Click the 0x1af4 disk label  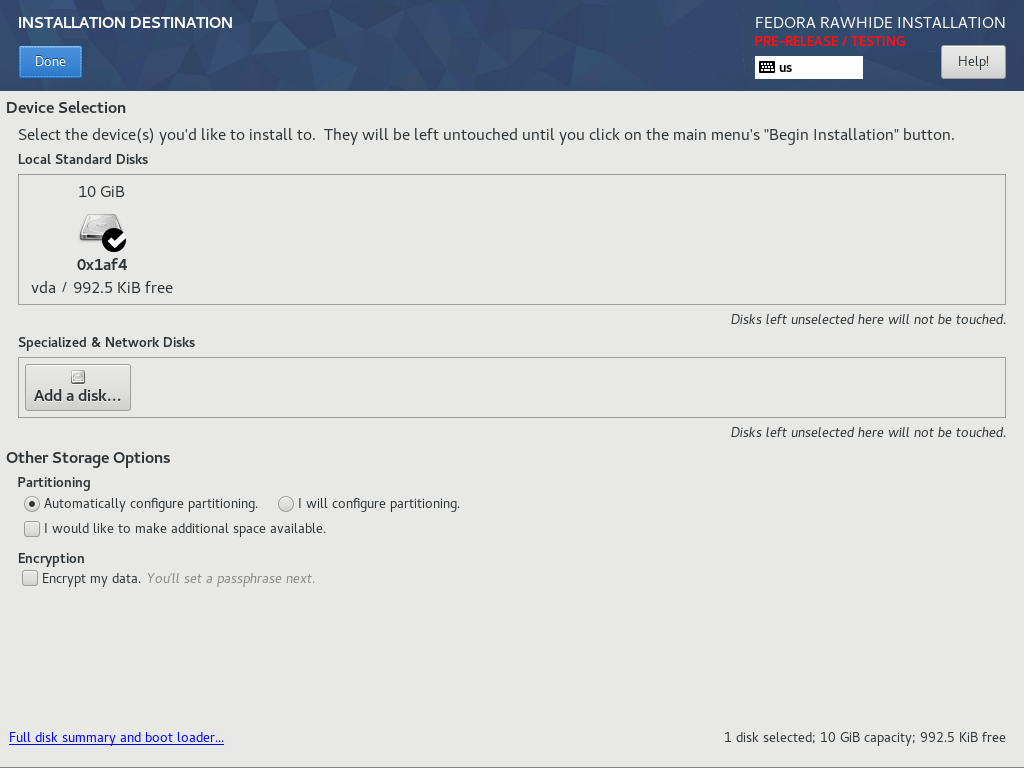tap(102, 264)
